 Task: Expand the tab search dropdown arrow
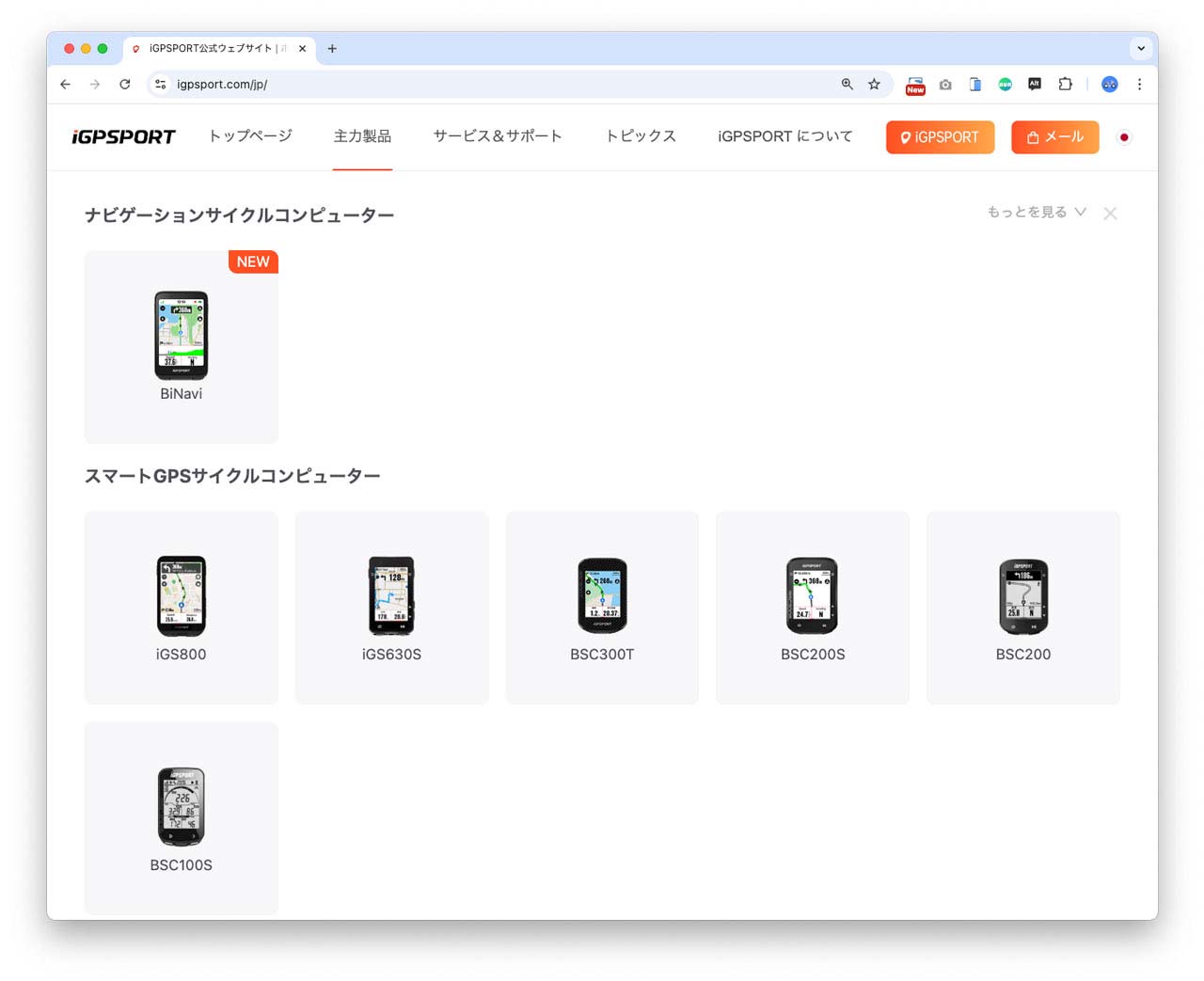[x=1141, y=48]
